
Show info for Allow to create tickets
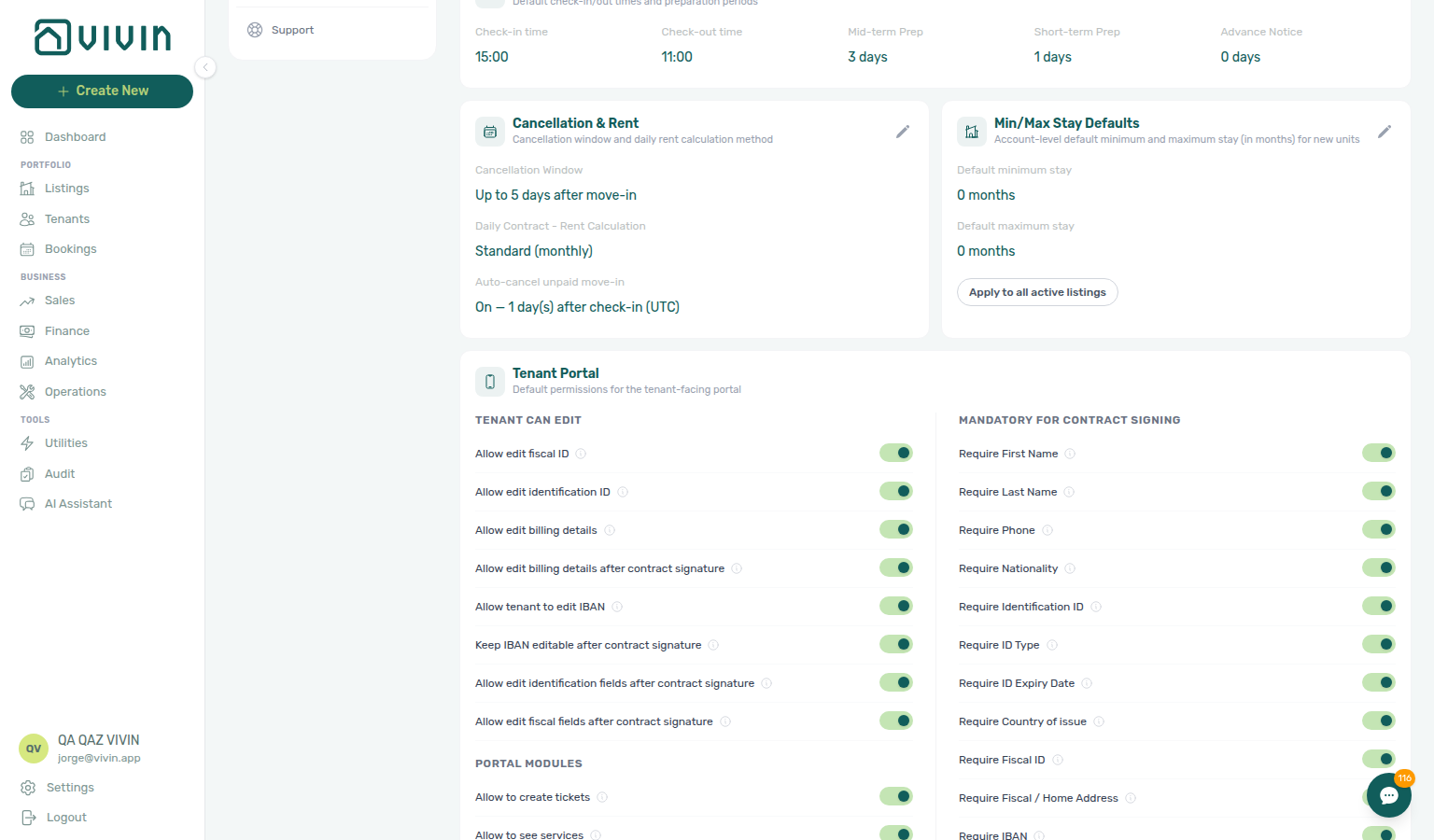tap(602, 798)
